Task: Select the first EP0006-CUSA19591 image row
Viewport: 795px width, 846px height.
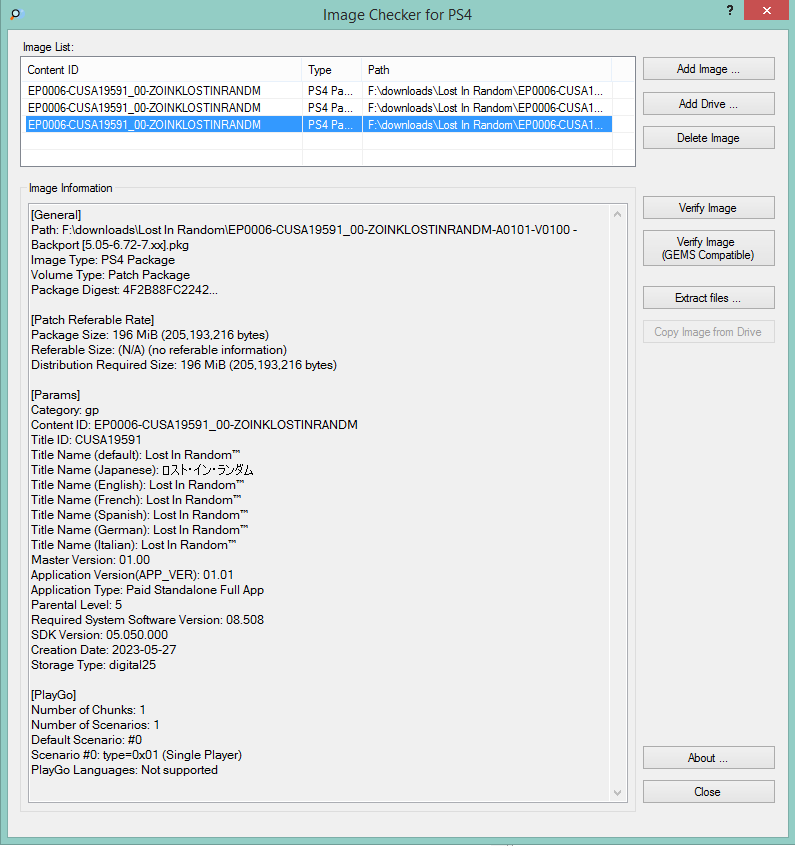Action: (x=318, y=91)
